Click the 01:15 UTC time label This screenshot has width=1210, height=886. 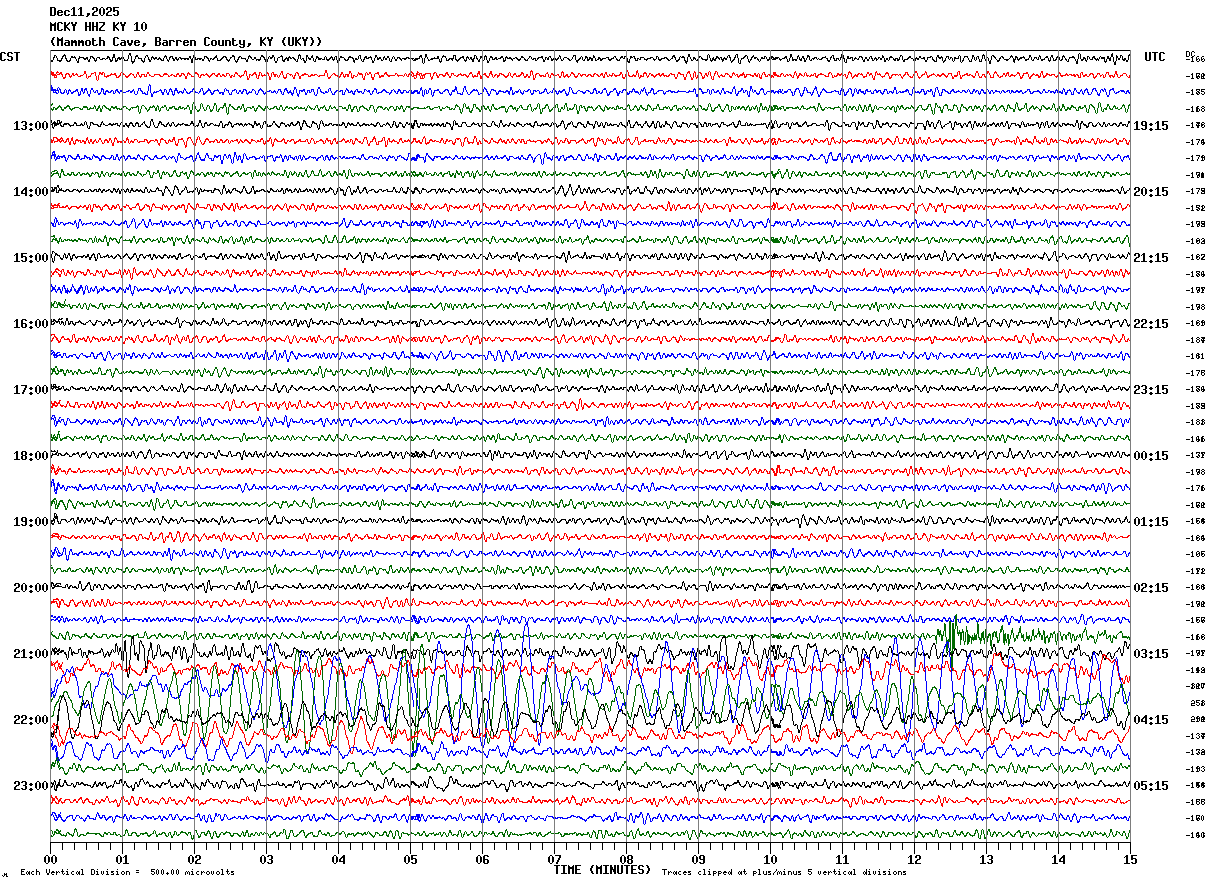(1151, 522)
